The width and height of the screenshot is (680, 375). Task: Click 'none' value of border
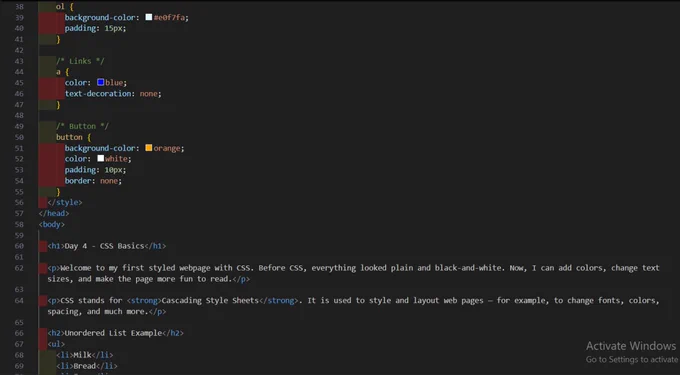109,181
